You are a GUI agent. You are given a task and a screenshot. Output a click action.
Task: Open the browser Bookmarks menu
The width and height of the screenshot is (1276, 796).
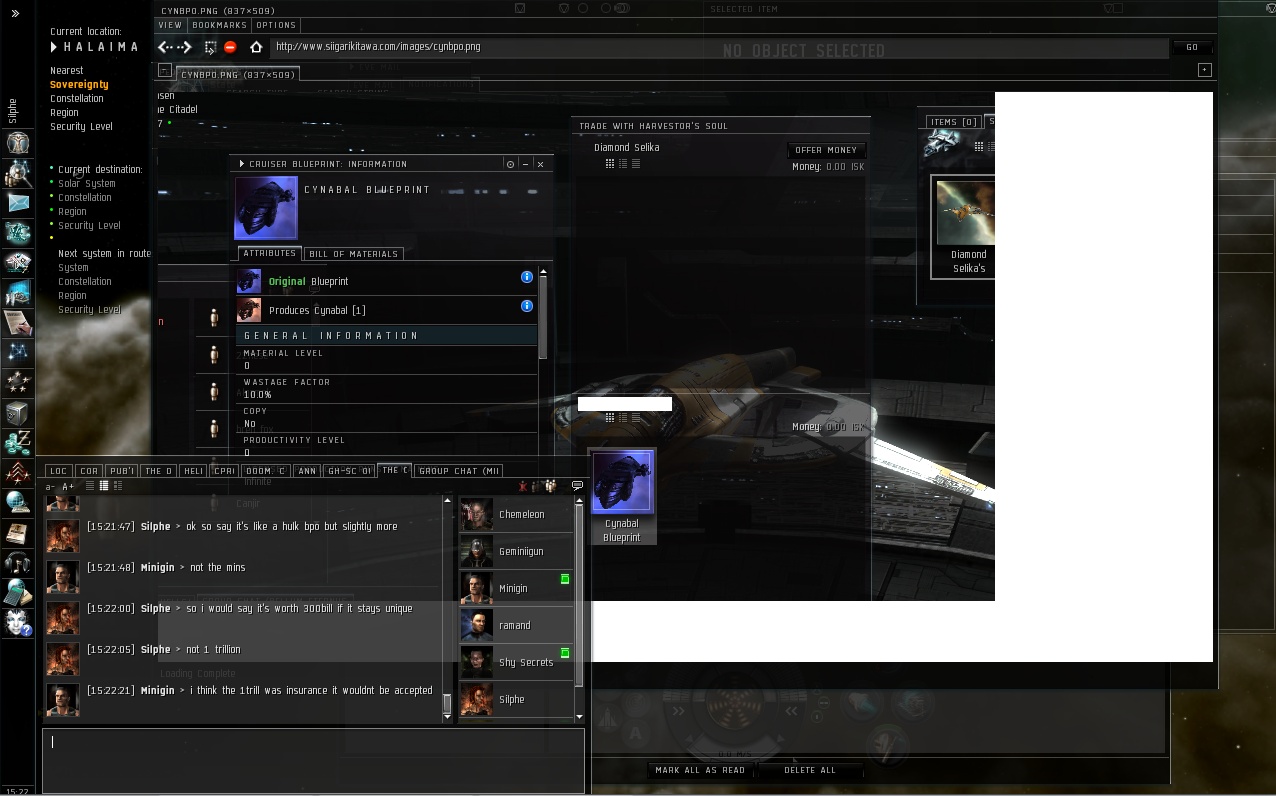(218, 25)
